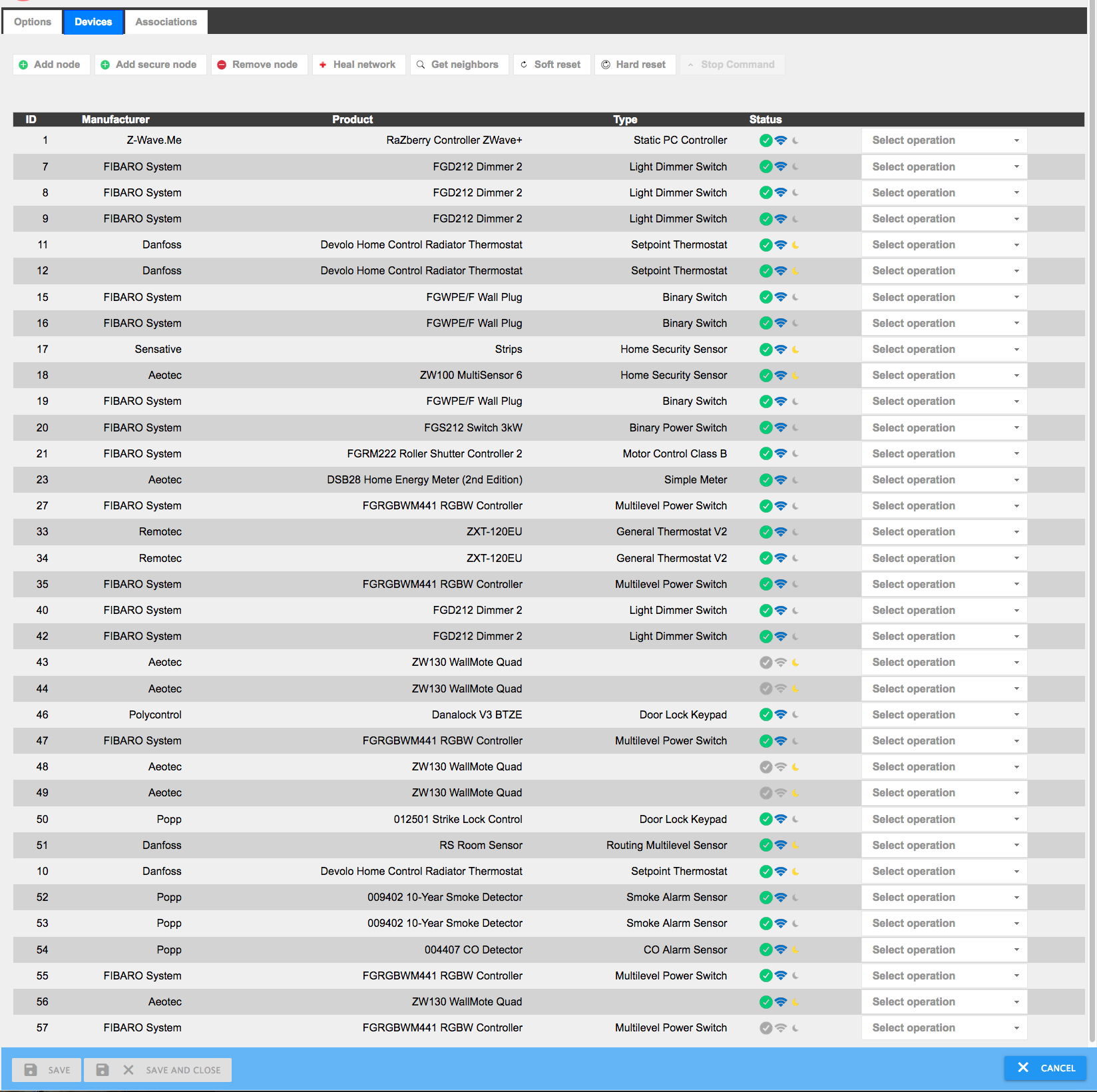The width and height of the screenshot is (1097, 1092).
Task: Click the moon icon for node 10
Action: coord(795,872)
